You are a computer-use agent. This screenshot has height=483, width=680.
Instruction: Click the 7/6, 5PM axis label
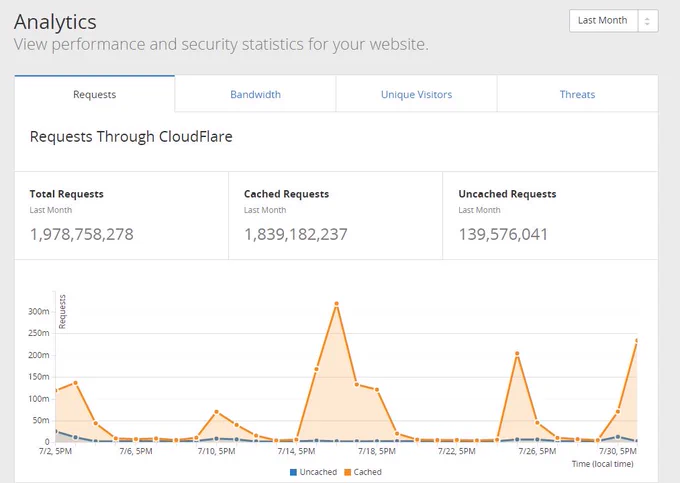[x=136, y=451]
